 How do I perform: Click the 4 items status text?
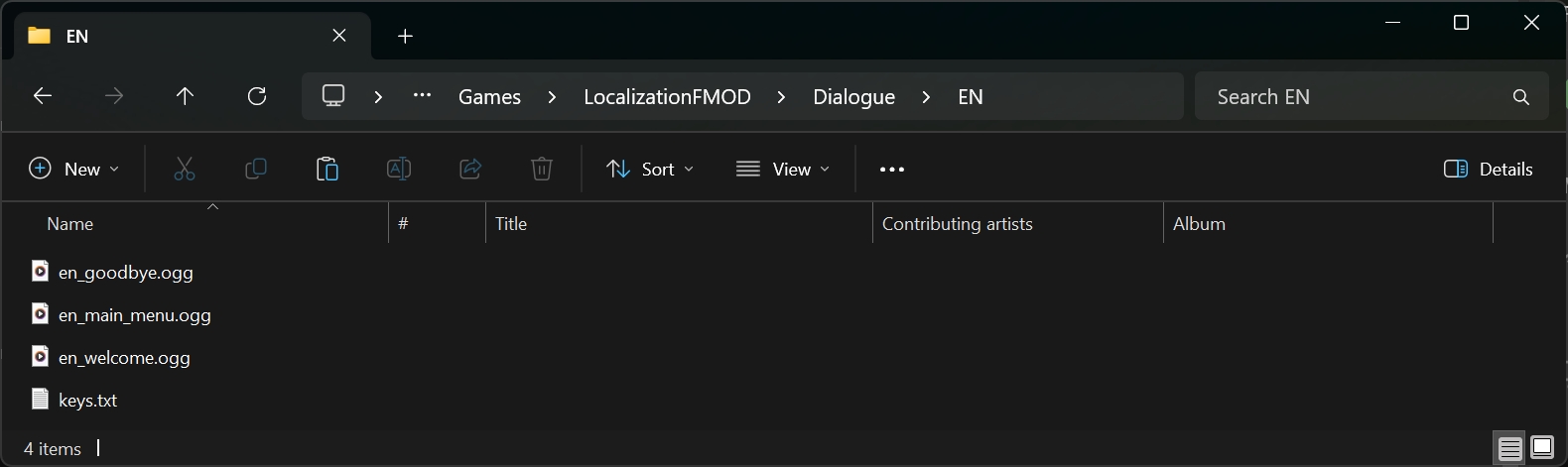point(53,449)
